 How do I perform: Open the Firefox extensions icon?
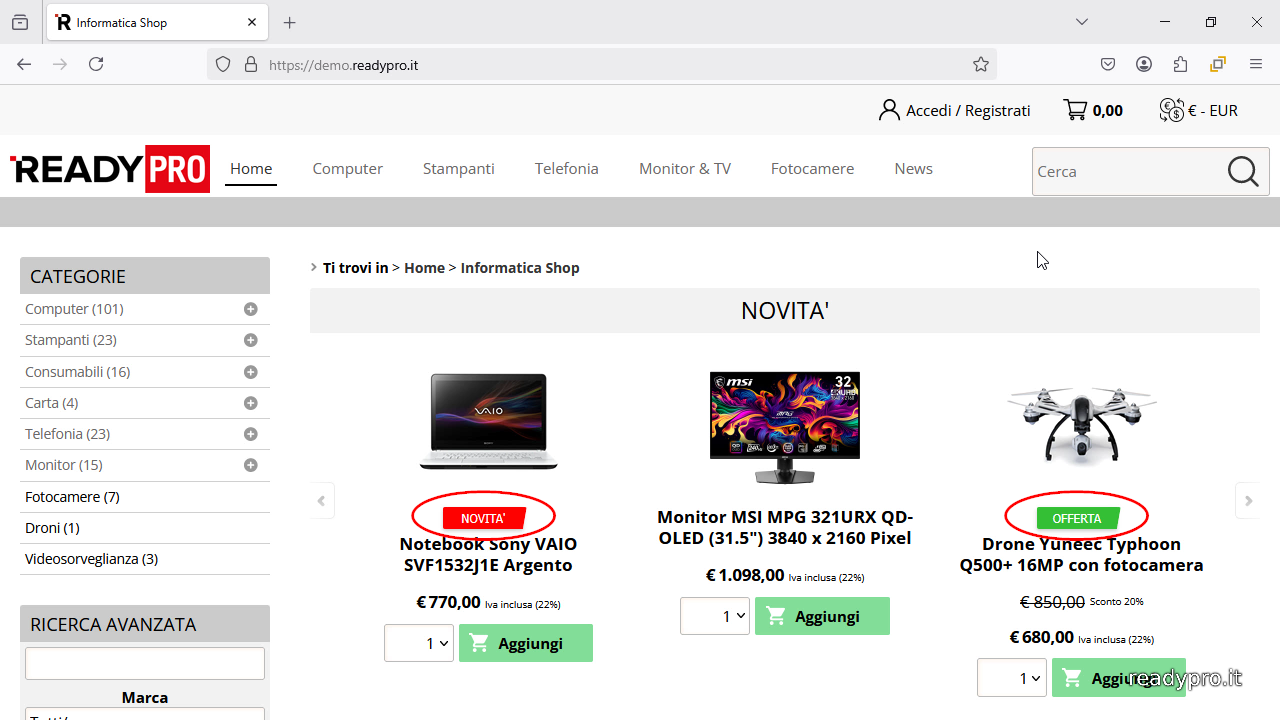tap(1181, 64)
